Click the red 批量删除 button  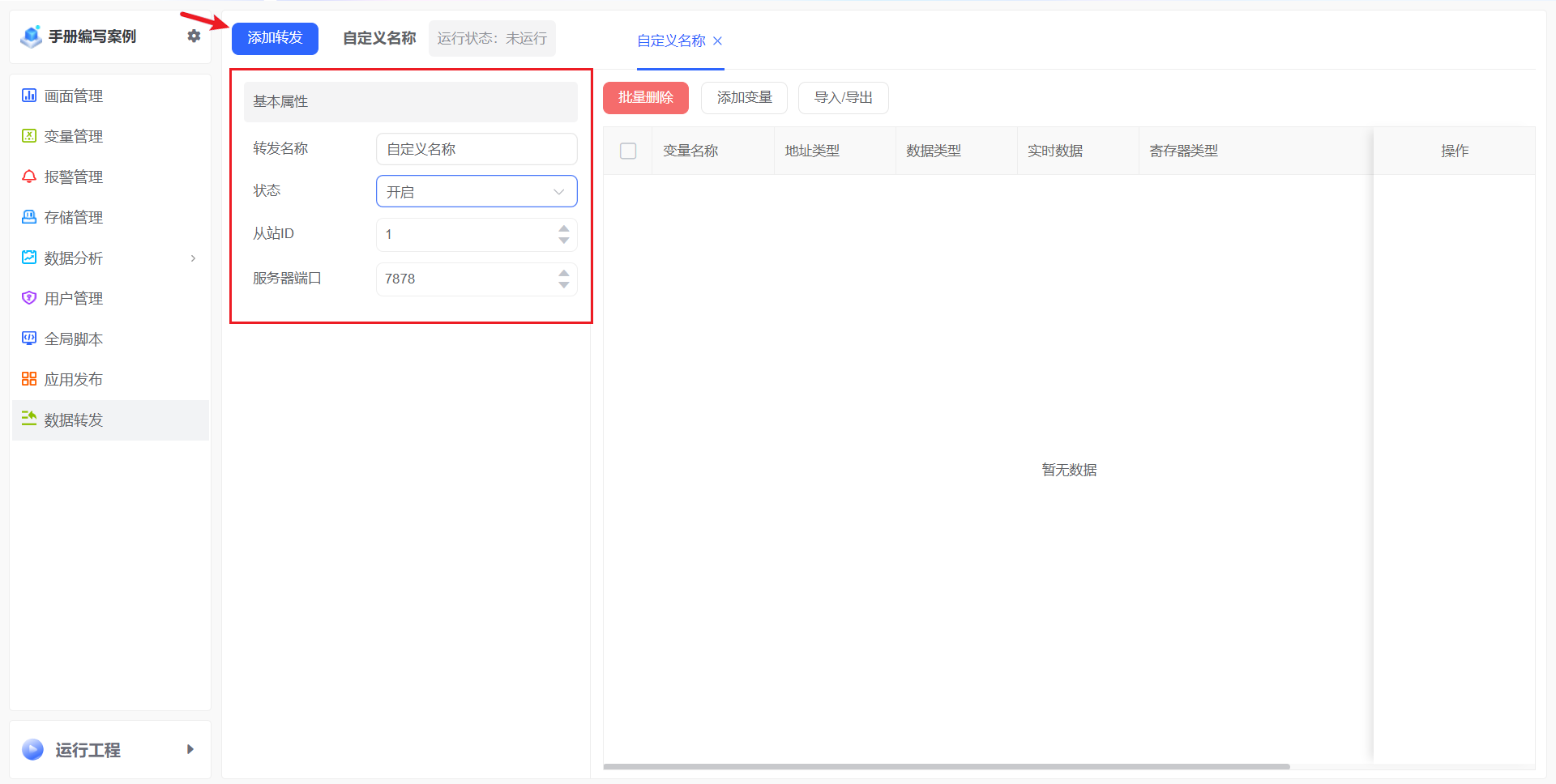646,98
